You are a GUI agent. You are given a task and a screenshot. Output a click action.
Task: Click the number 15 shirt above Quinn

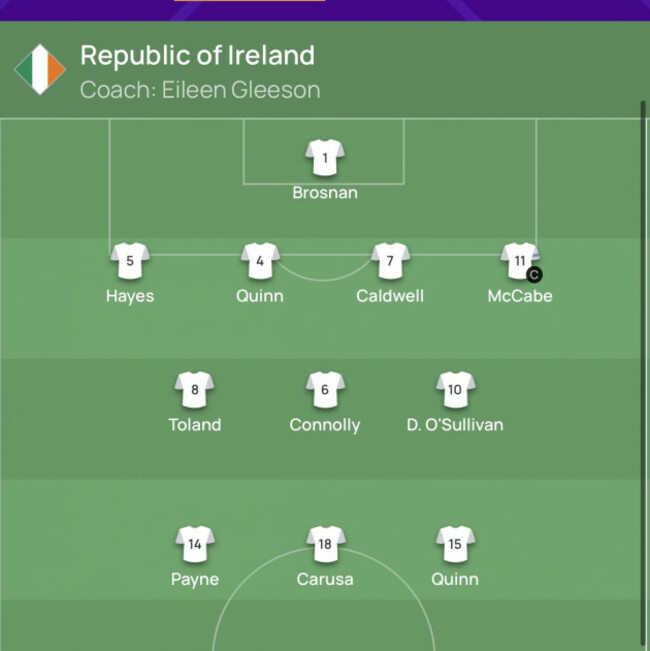pos(455,545)
